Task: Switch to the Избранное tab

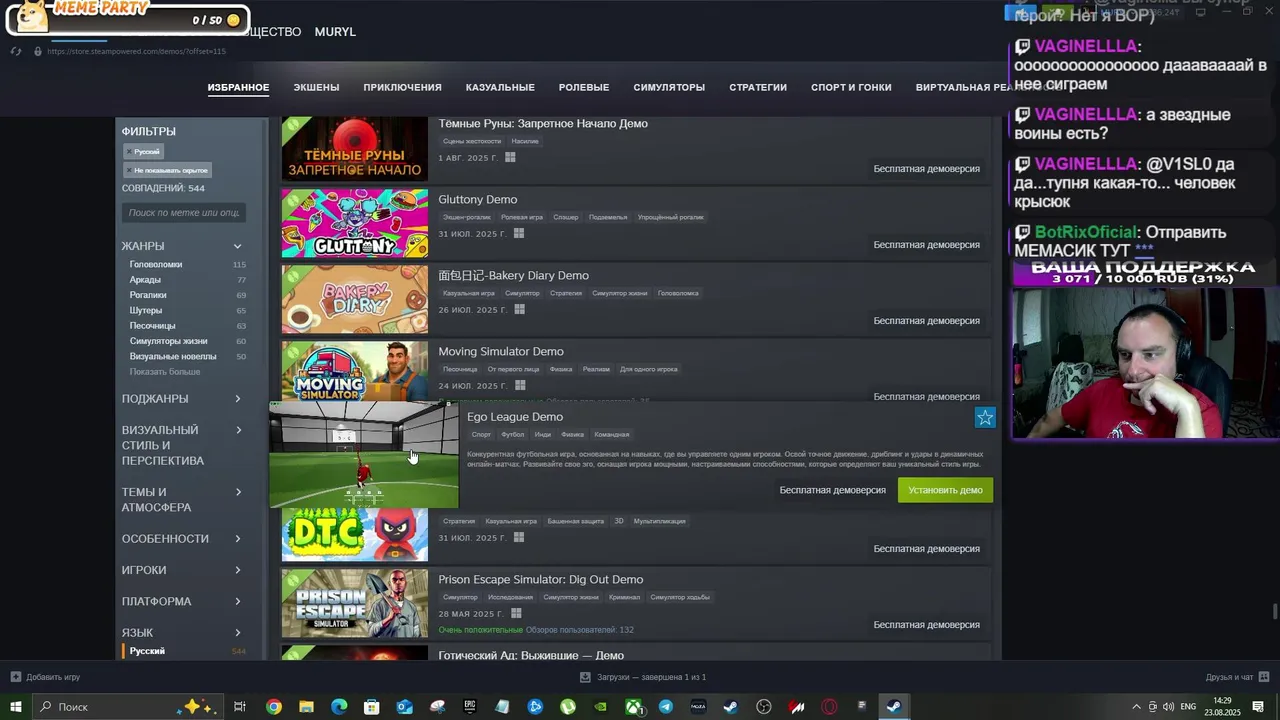Action: tap(238, 87)
